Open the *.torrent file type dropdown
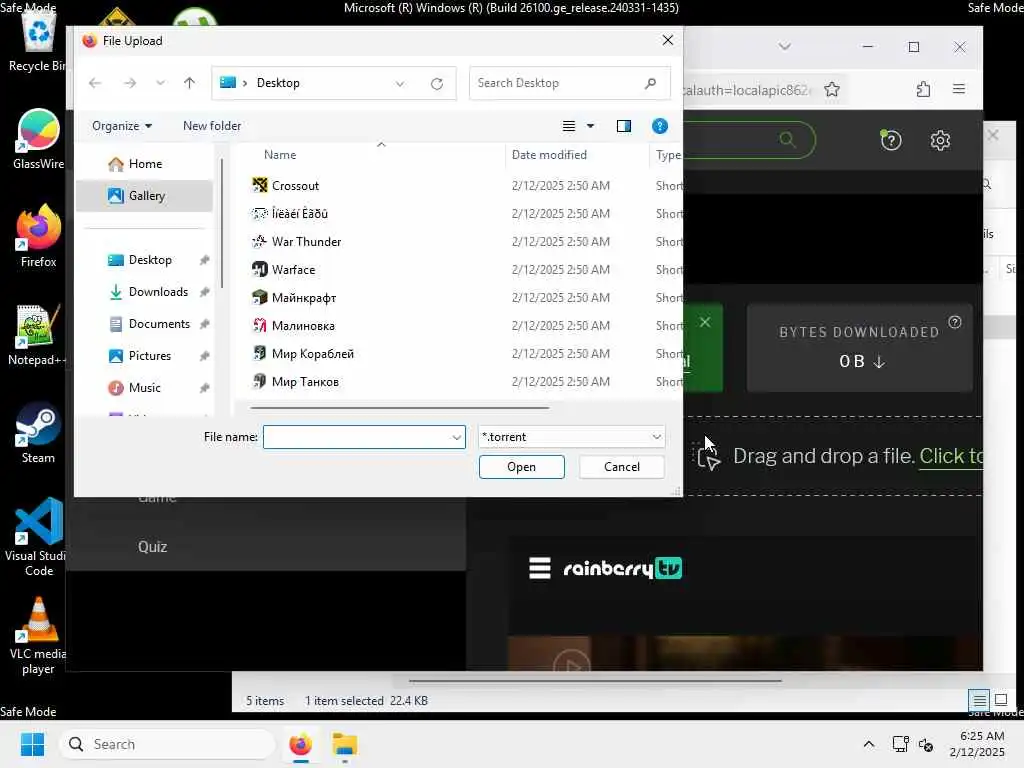1024x768 pixels. click(571, 437)
